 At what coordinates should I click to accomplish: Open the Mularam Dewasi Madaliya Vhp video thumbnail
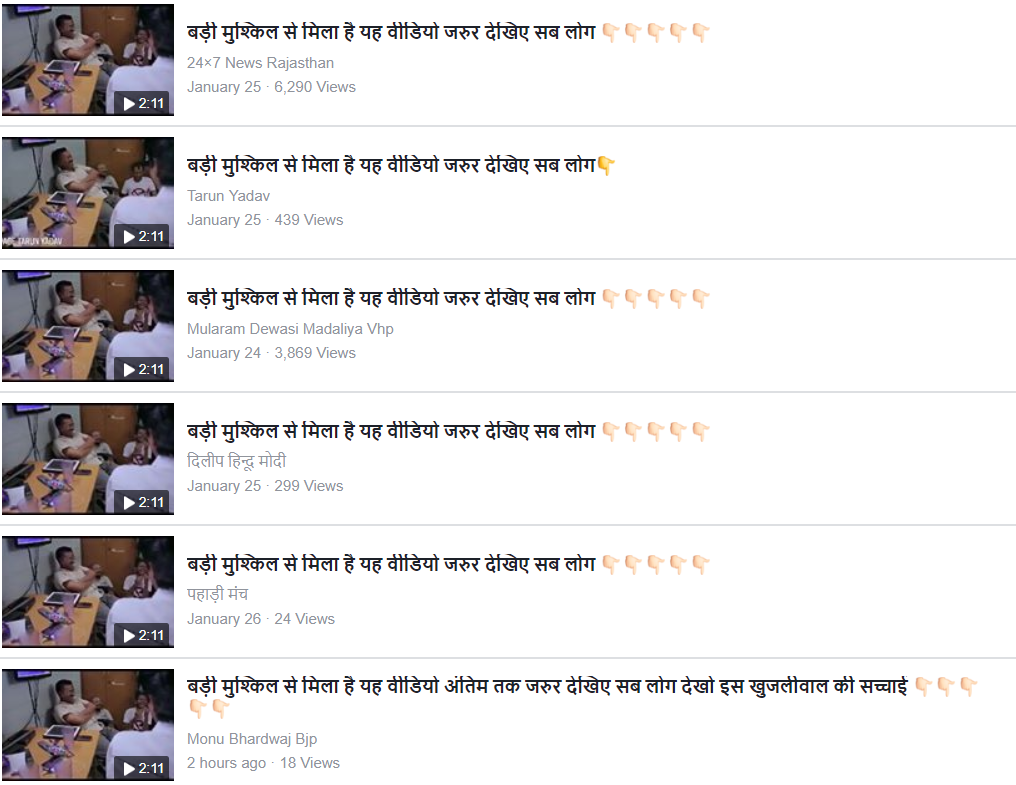click(87, 325)
